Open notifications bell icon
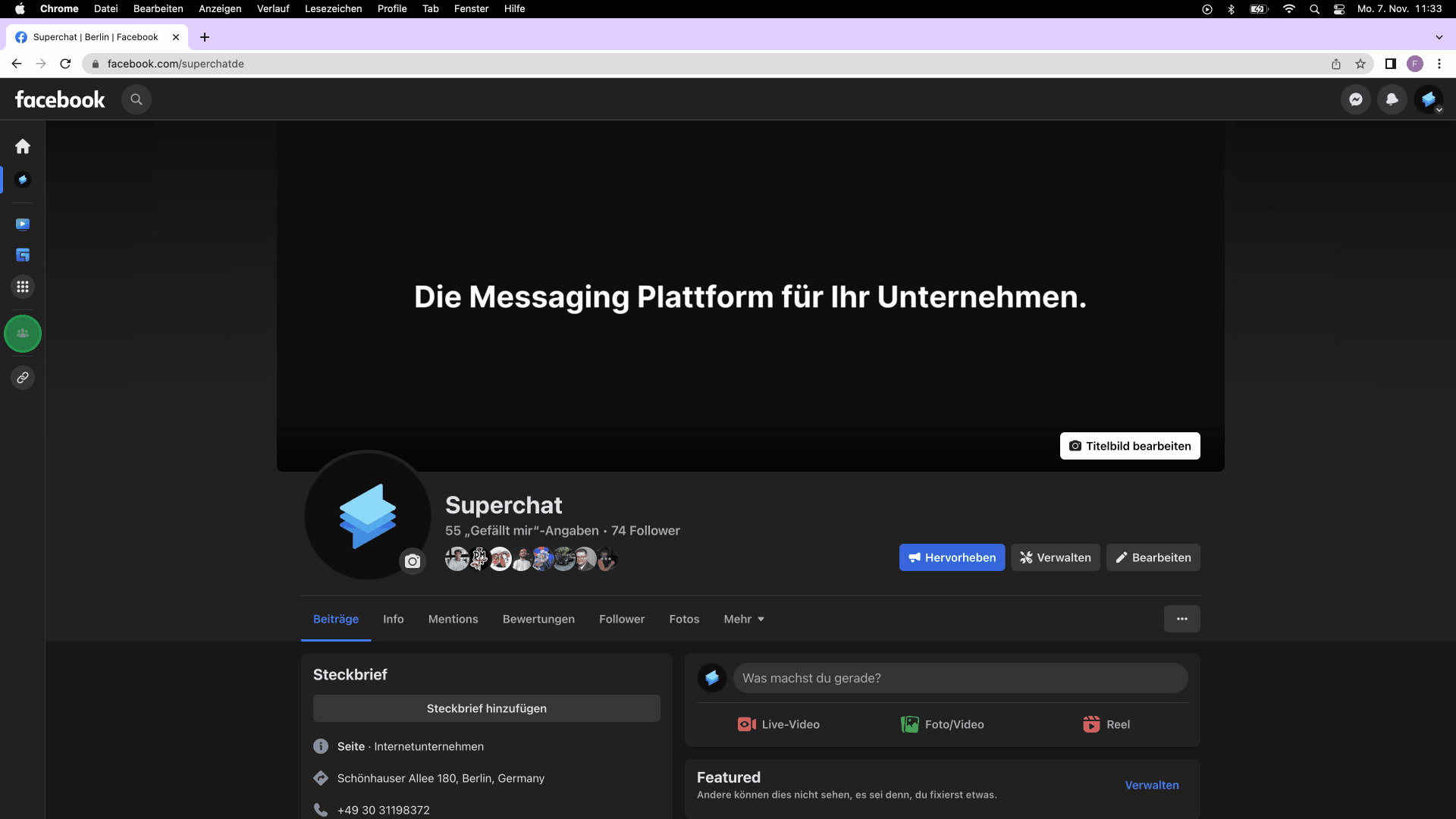 click(1392, 99)
